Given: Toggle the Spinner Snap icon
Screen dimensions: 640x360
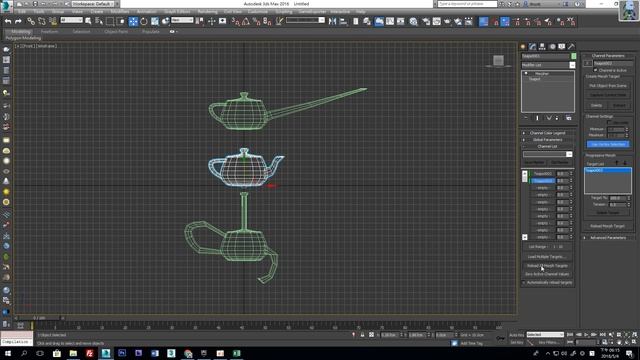Looking at the screenshot, I should [x=267, y=21].
